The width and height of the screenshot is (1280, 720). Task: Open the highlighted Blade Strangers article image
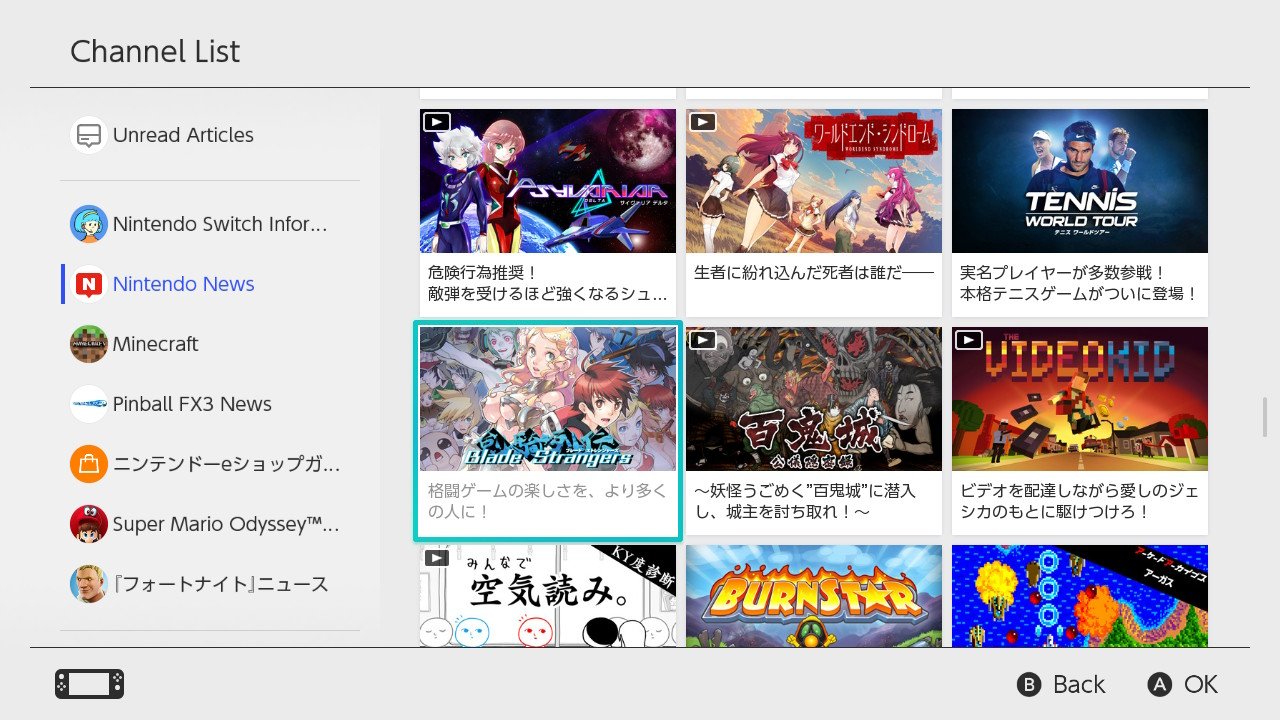548,399
